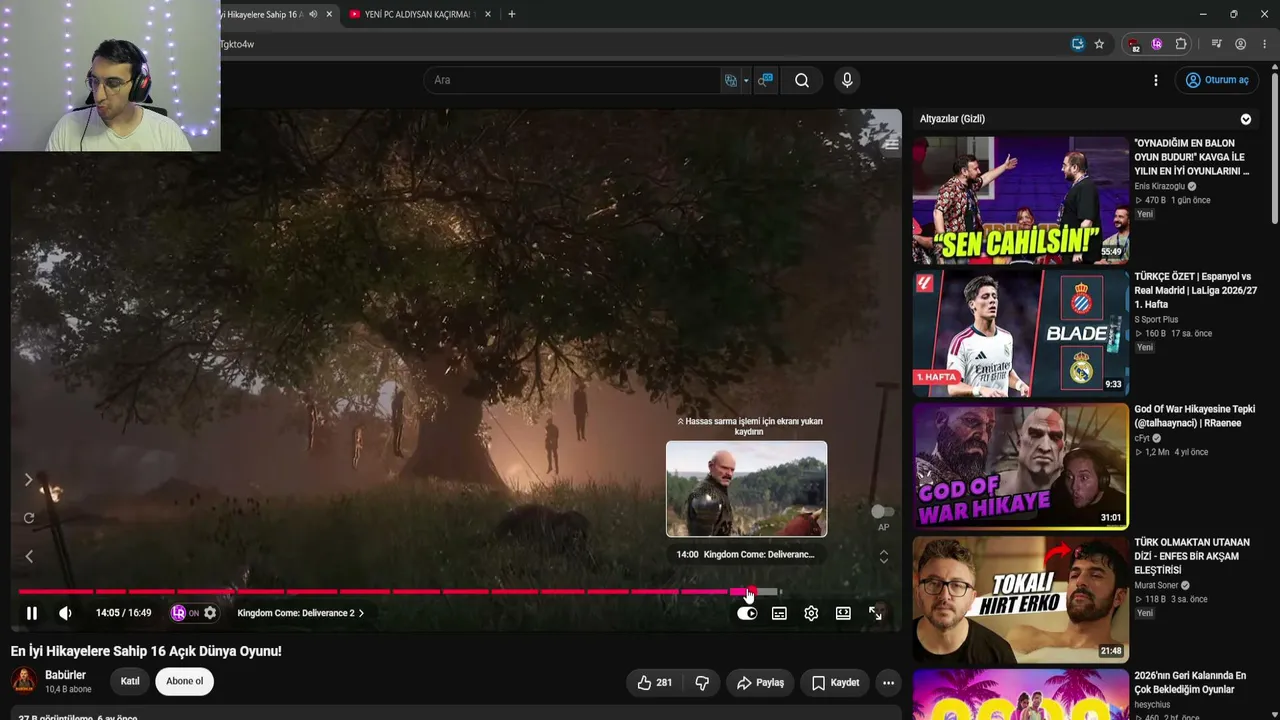Open the 2026'nın Geri Kalanında video title
This screenshot has width=1280, height=720.
(x=1190, y=682)
